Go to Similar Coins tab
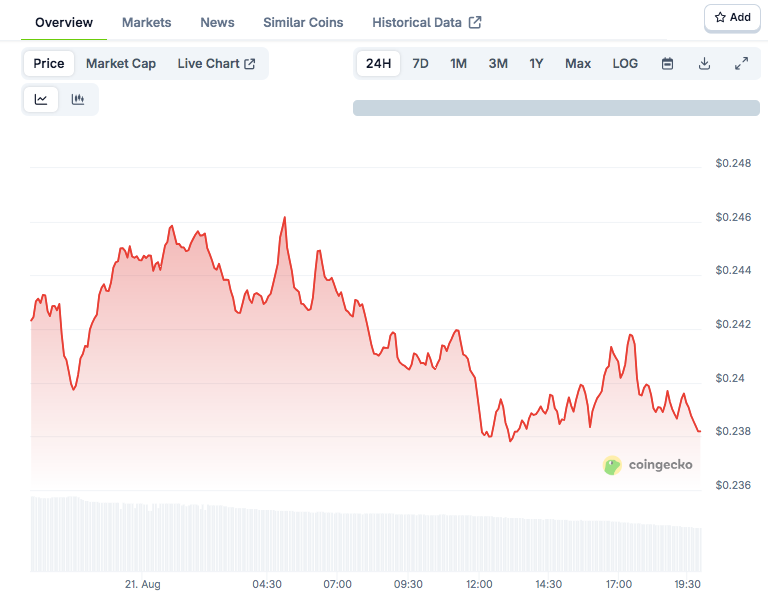Screen dimensions: 768x603 [x=303, y=23]
